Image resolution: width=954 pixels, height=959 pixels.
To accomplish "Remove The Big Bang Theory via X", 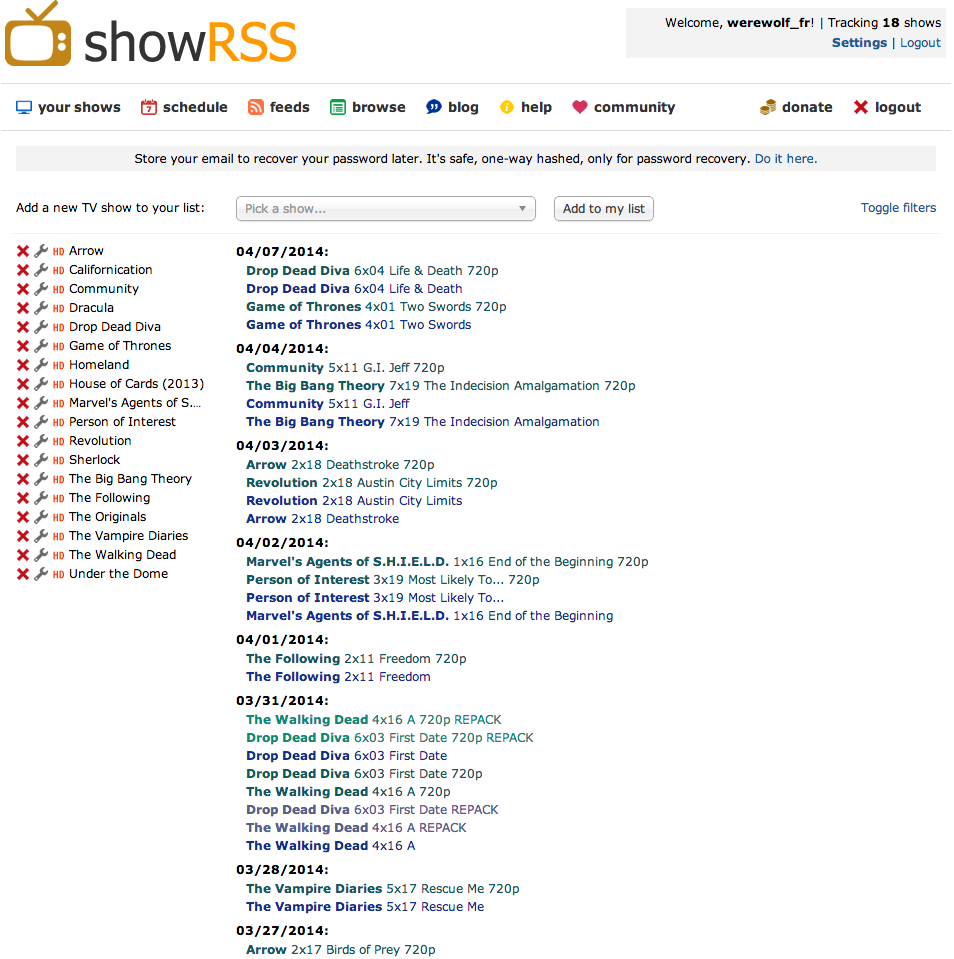I will point(23,478).
